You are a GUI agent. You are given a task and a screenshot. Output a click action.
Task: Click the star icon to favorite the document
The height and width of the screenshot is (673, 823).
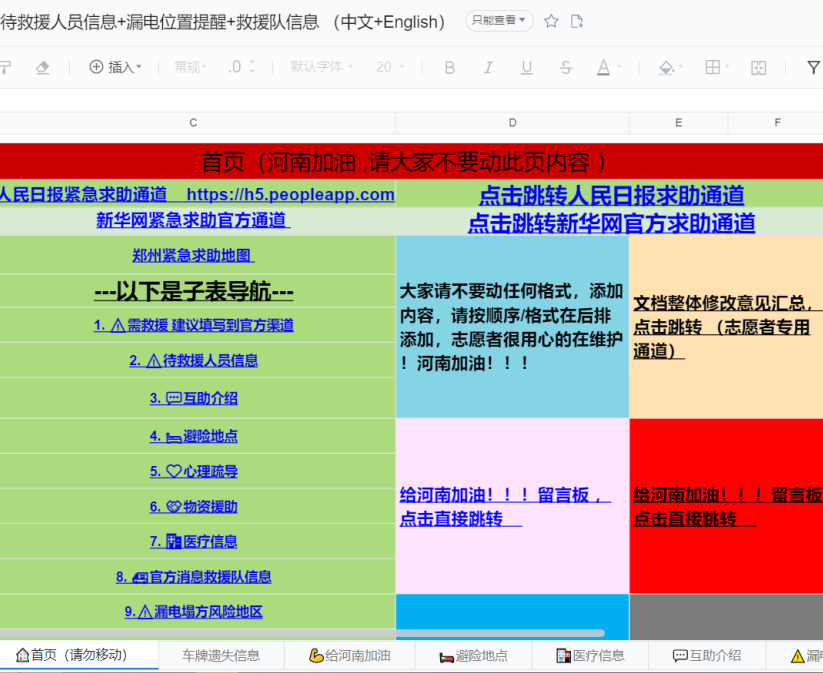pos(551,21)
